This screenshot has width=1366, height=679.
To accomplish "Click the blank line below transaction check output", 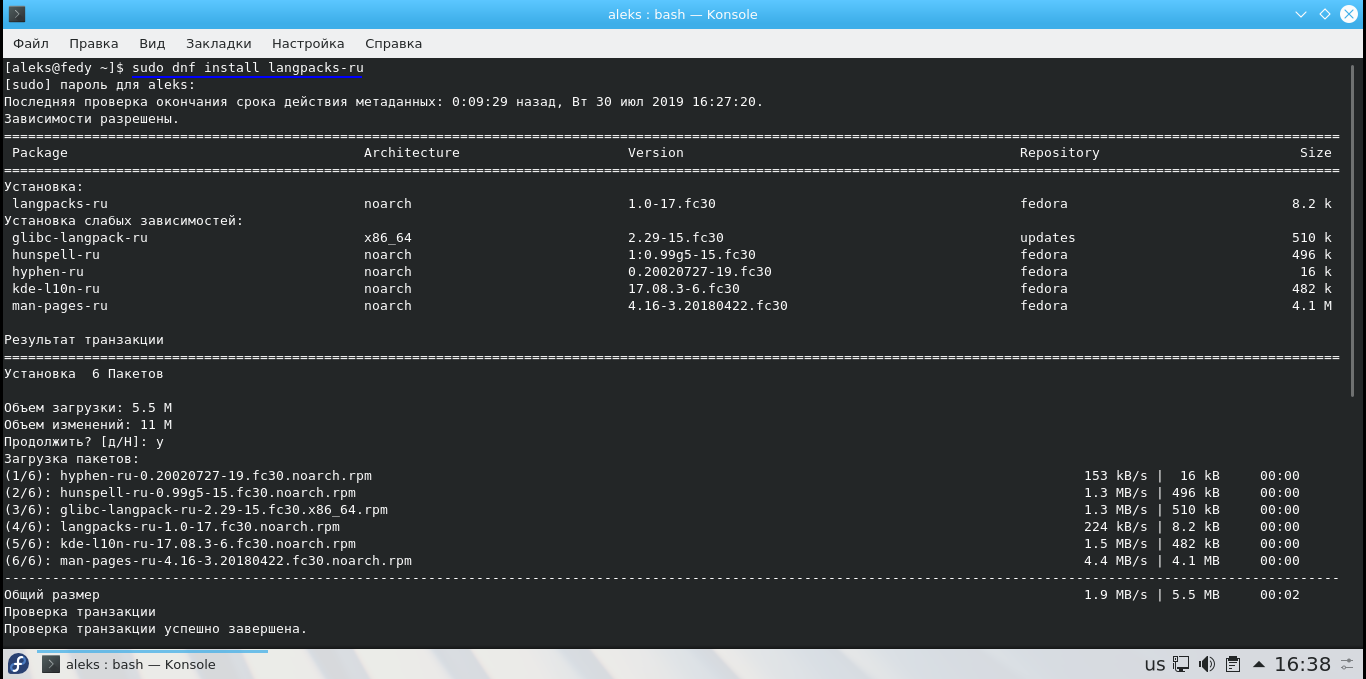I will point(600,642).
